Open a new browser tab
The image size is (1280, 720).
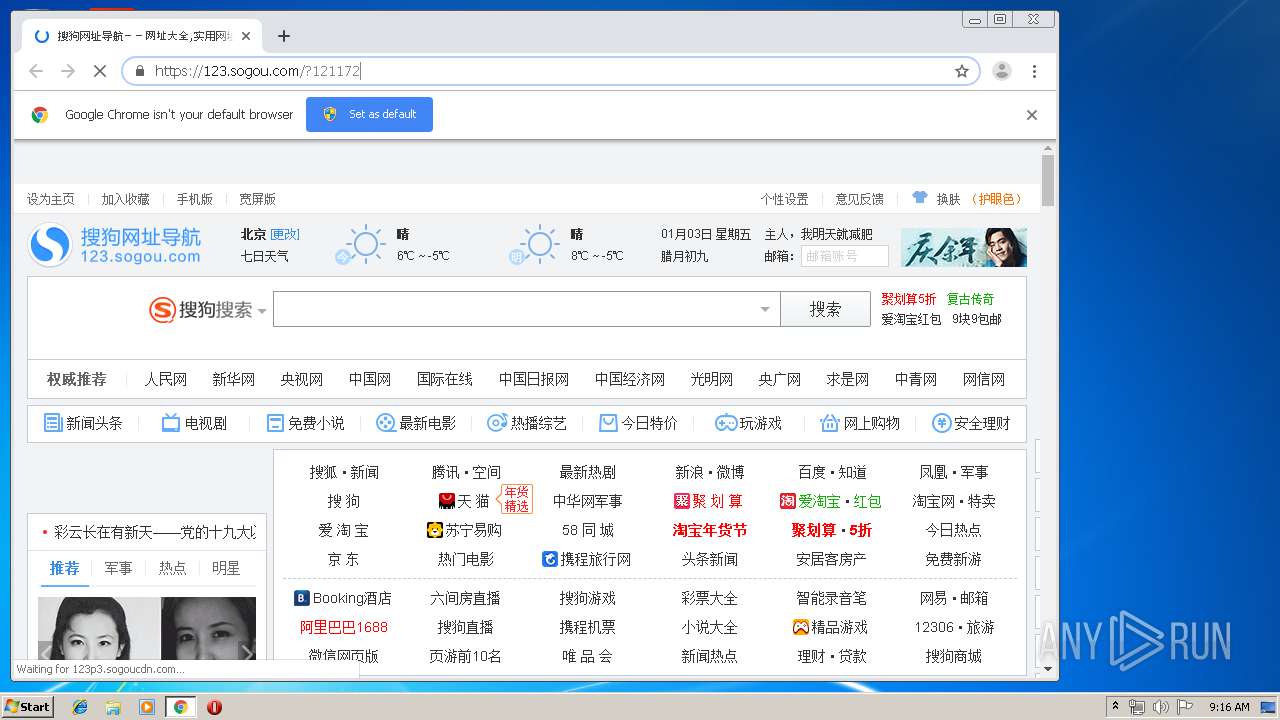pos(284,36)
